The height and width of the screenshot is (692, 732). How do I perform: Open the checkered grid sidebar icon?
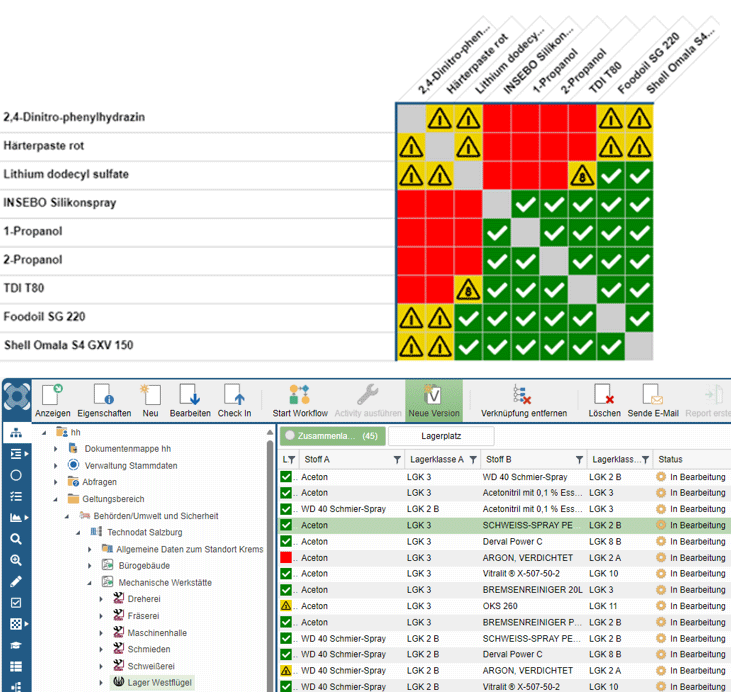pos(16,624)
